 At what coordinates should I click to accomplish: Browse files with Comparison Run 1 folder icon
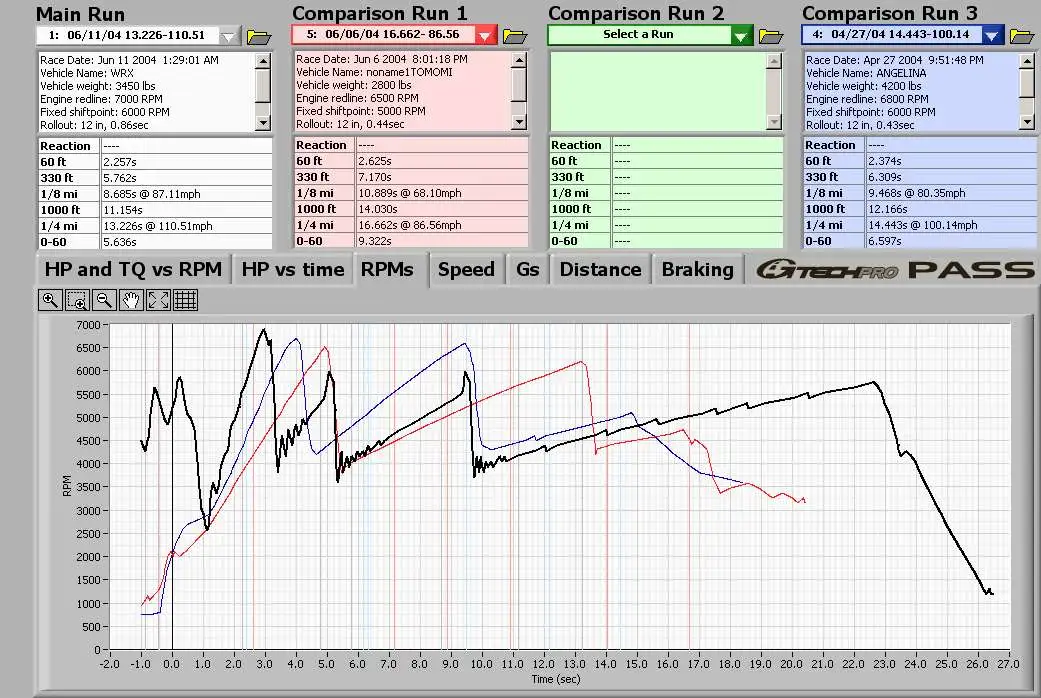[x=515, y=36]
